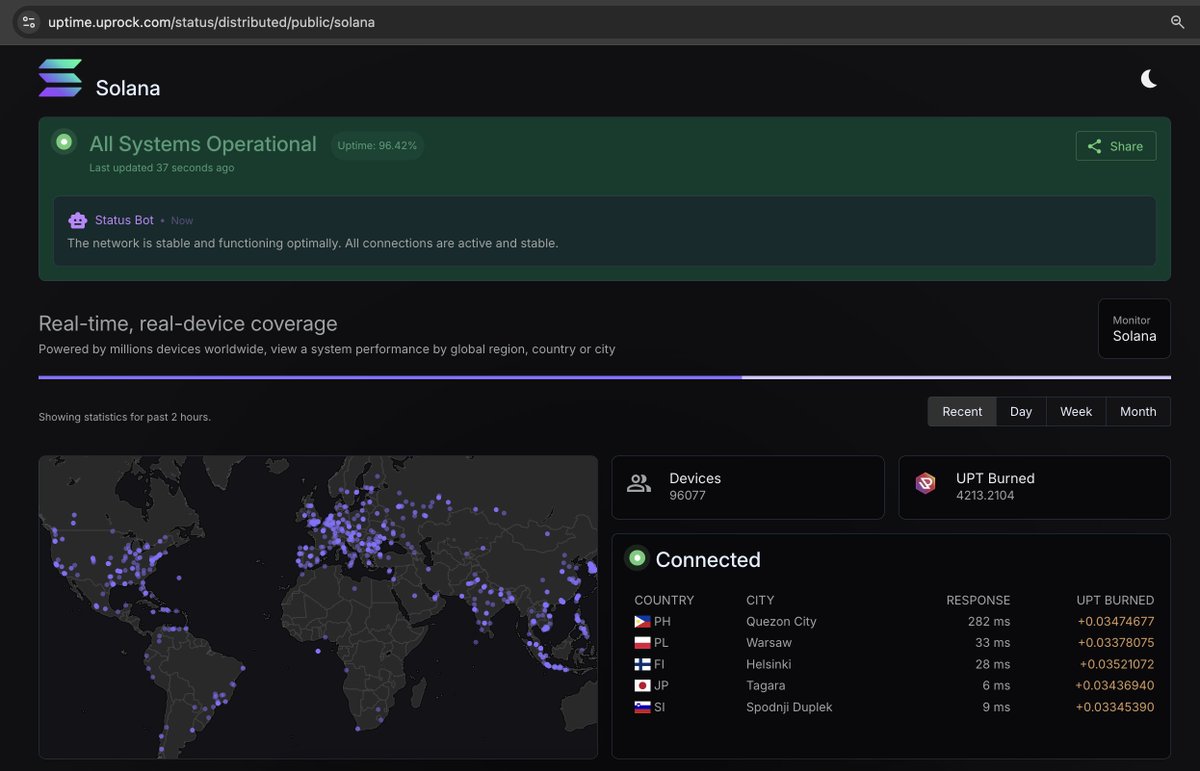Select the Week tab
Screen dimensions: 1200x771
click(x=1076, y=411)
